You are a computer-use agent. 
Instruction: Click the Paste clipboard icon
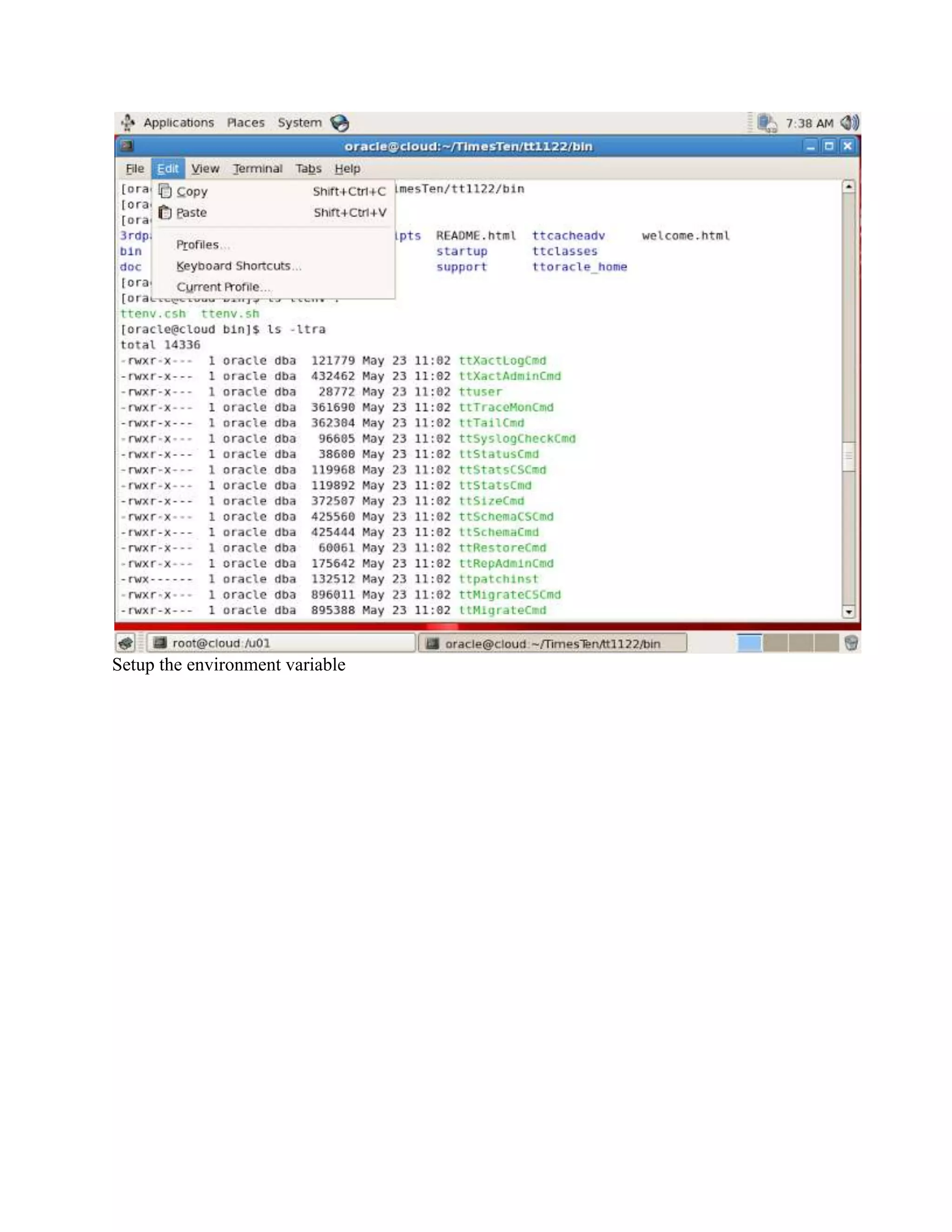[x=165, y=212]
